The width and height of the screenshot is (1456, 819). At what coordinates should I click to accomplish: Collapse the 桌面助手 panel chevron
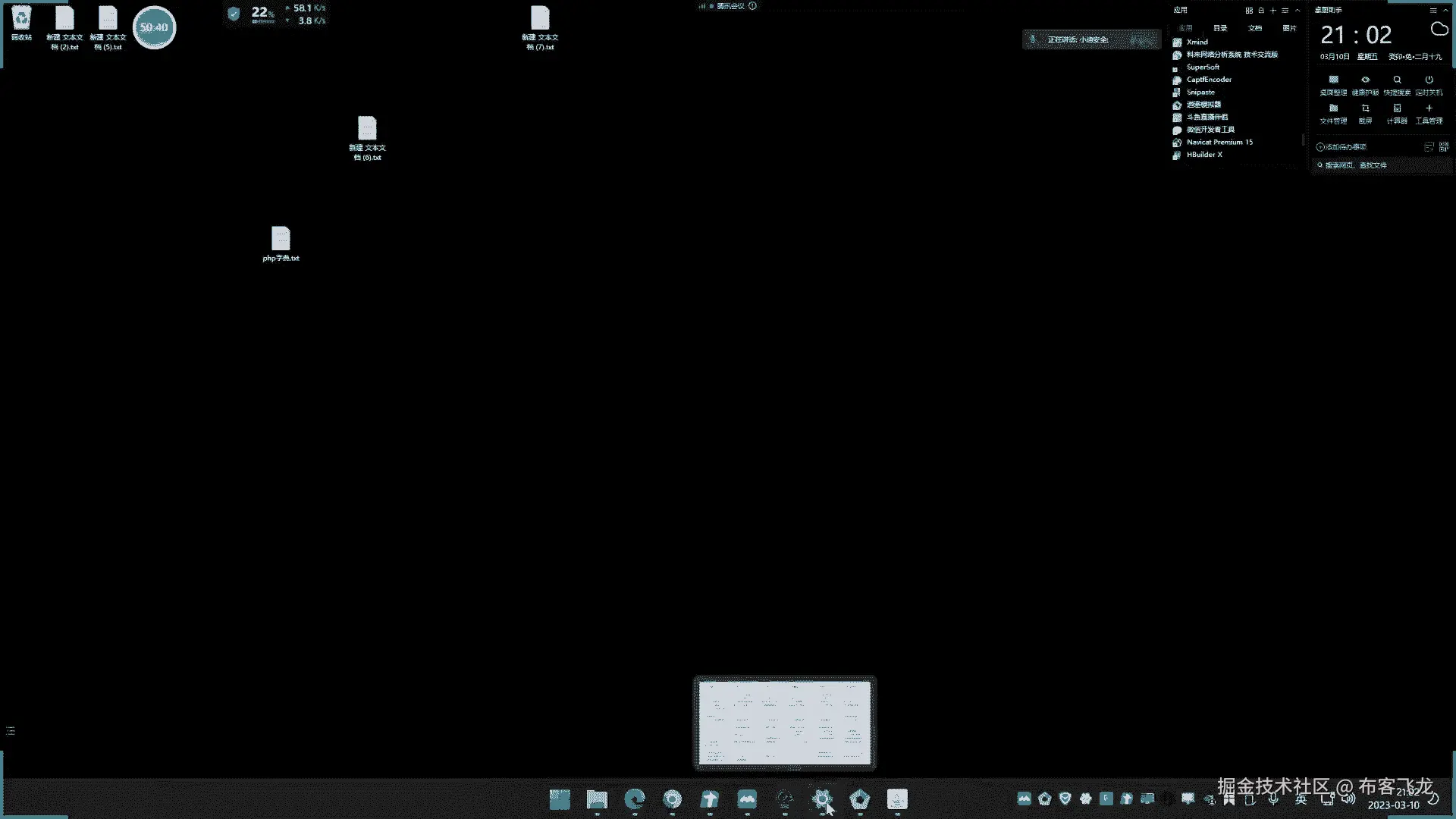tap(1445, 11)
